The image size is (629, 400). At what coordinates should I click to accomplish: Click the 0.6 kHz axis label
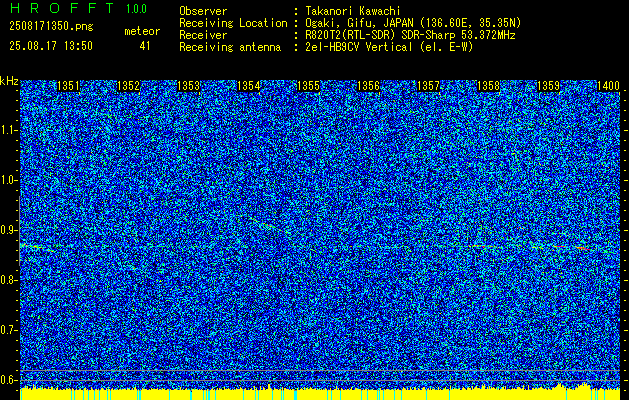(8, 380)
